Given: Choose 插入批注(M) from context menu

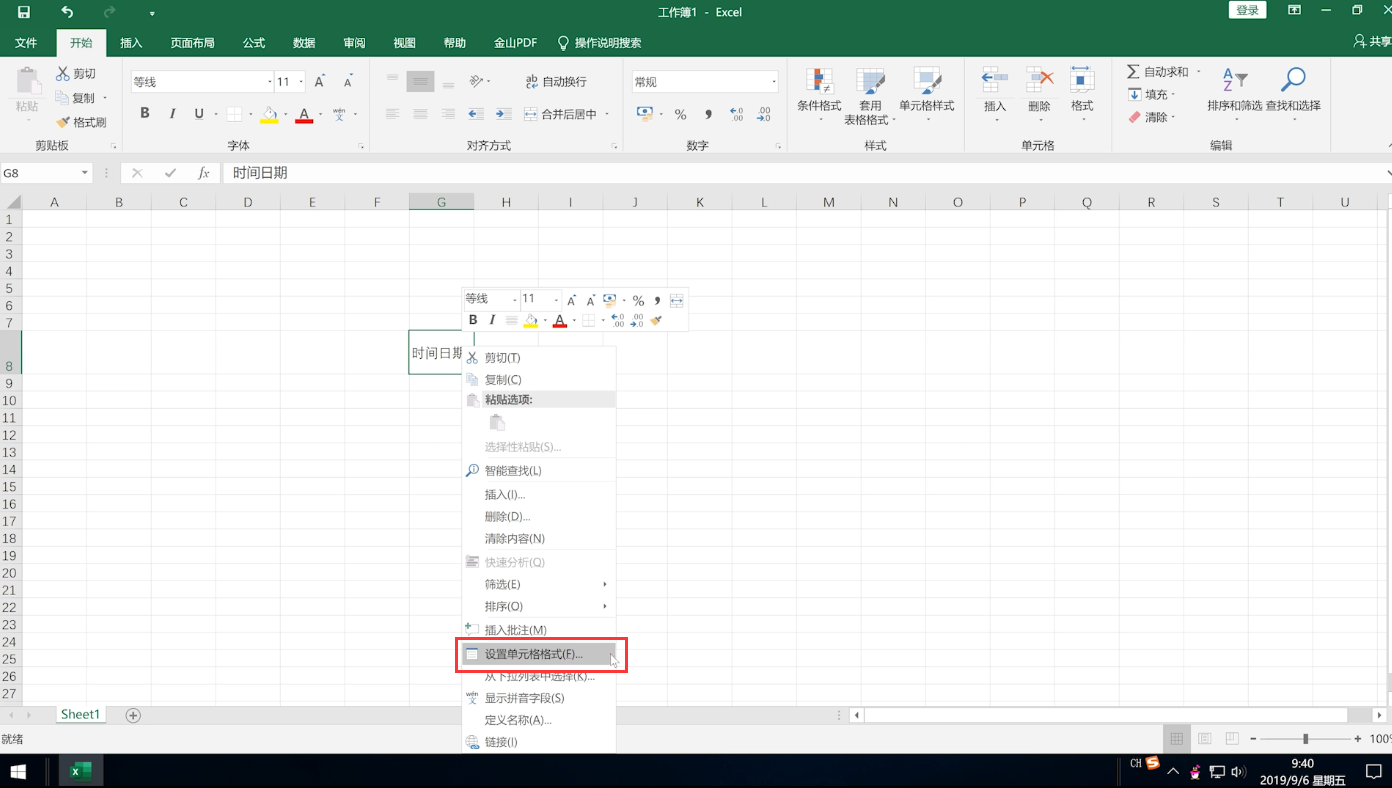Looking at the screenshot, I should 539,630.
